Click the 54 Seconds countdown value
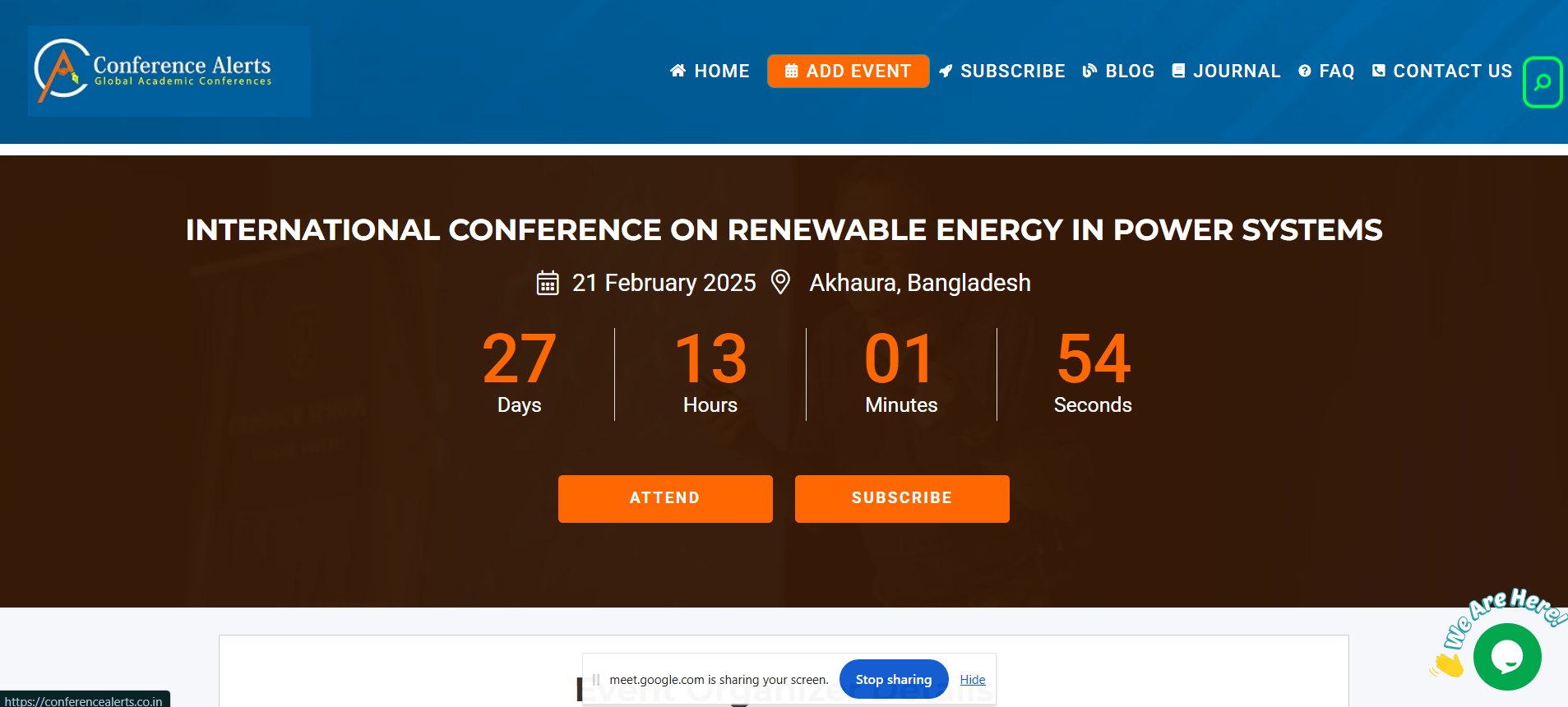 click(1094, 358)
